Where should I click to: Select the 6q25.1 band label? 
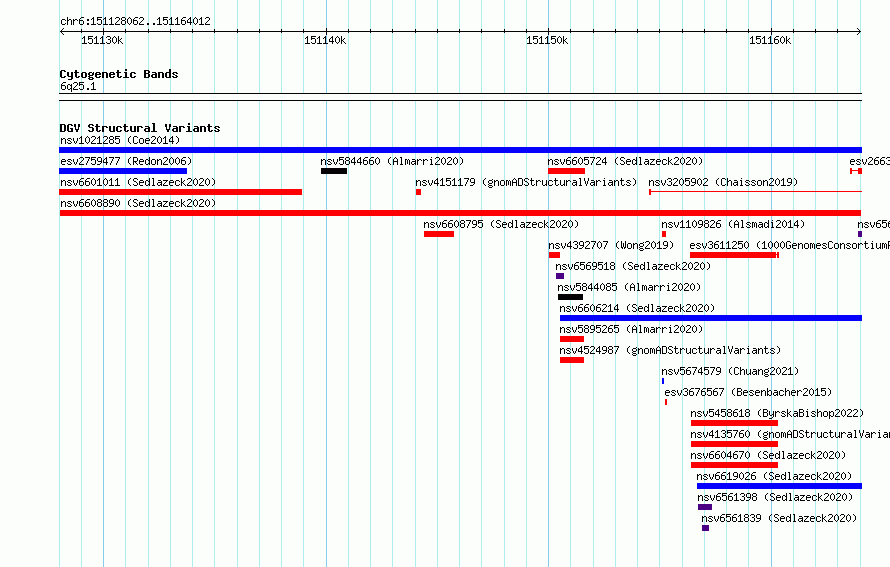[x=78, y=86]
